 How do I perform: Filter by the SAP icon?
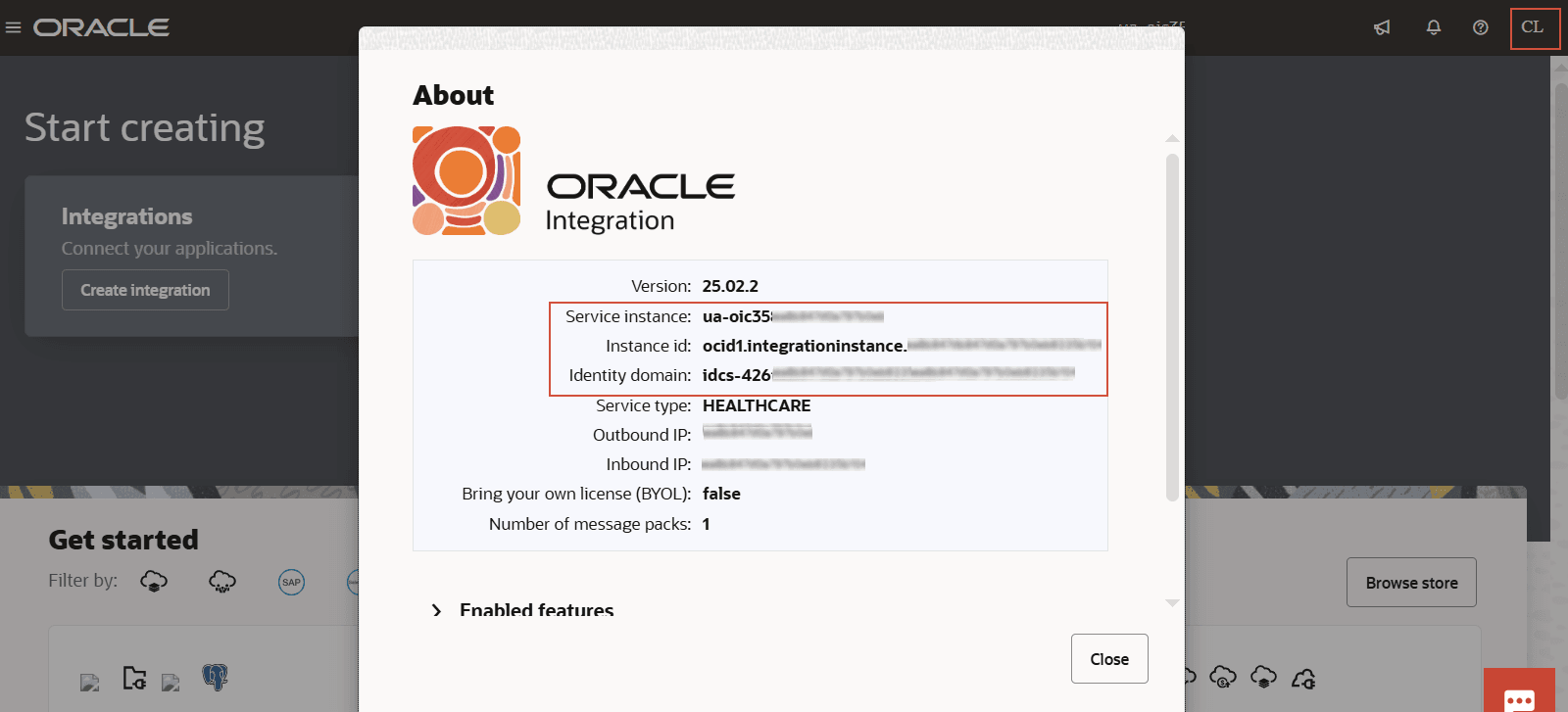291,582
